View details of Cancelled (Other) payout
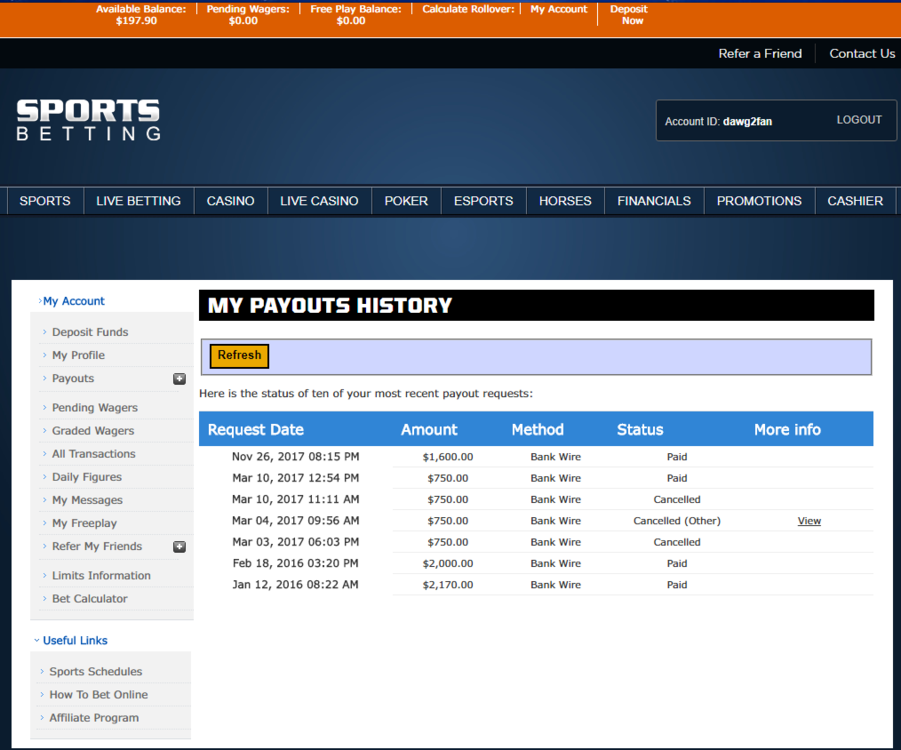901x750 pixels. (809, 521)
